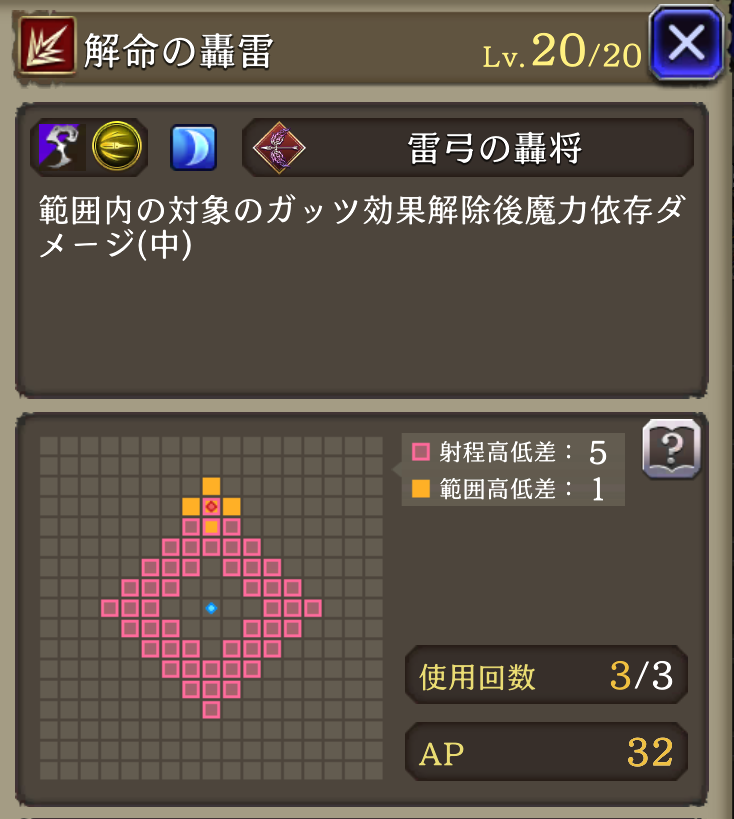This screenshot has width=734, height=819.
Task: Tap the AP 32 cost field
Action: pos(546,752)
